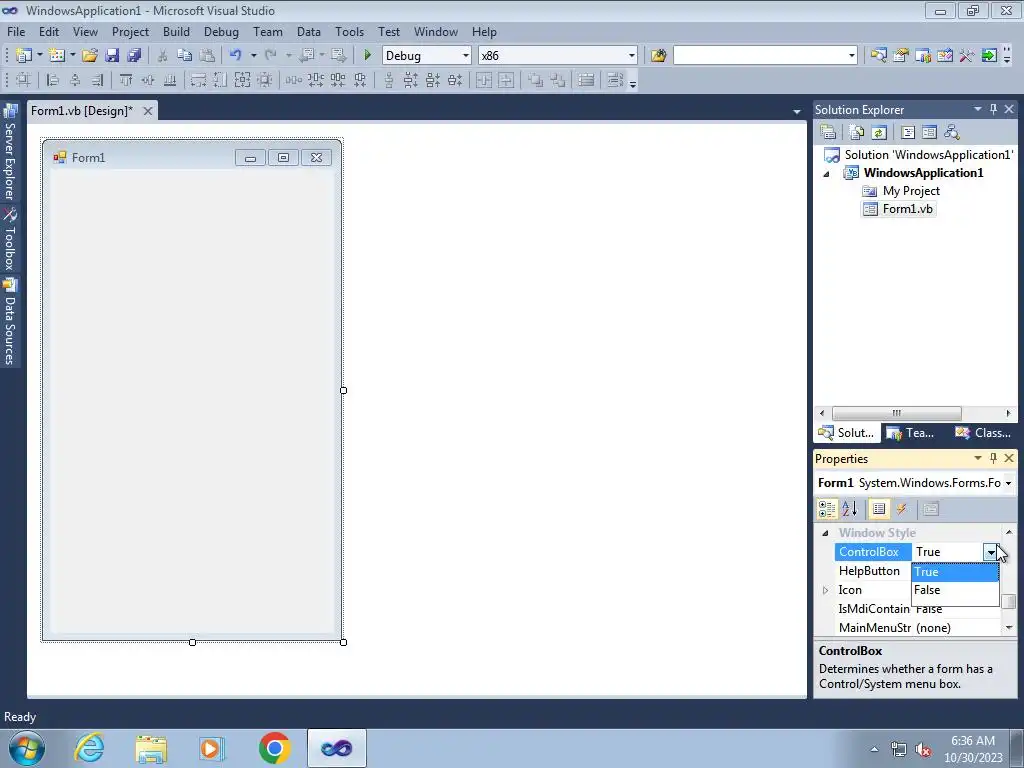Open the Windows Start menu orb
Image resolution: width=1024 pixels, height=768 pixels.
[26, 748]
